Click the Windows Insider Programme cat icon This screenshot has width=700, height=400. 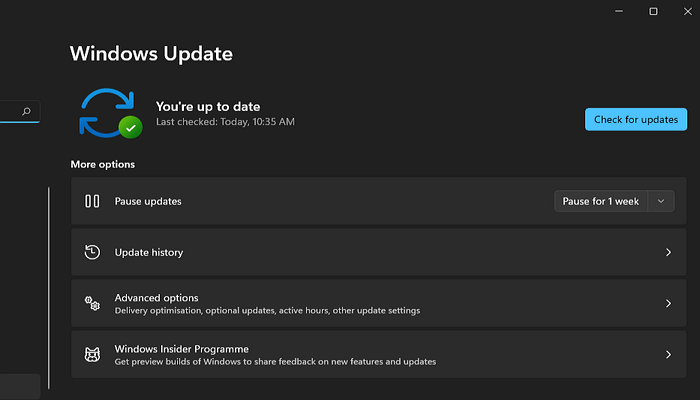92,355
